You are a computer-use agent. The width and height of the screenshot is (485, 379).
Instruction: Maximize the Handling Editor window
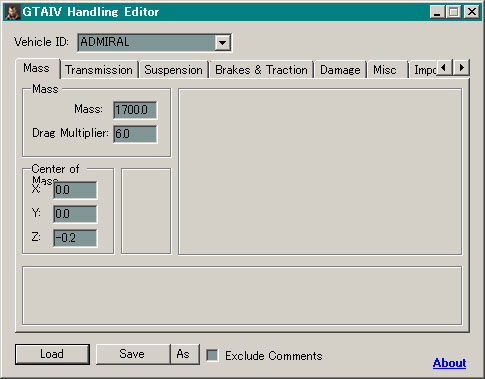click(x=454, y=12)
